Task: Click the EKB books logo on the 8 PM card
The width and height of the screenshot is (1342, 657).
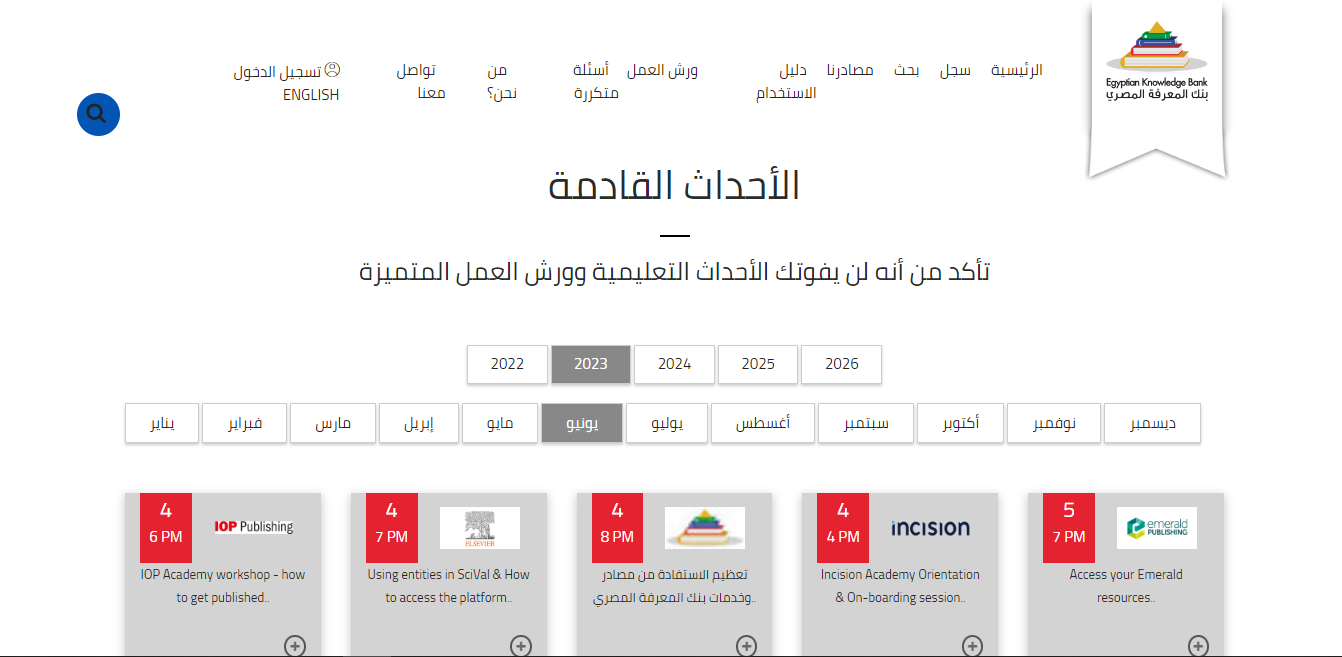Action: click(705, 528)
